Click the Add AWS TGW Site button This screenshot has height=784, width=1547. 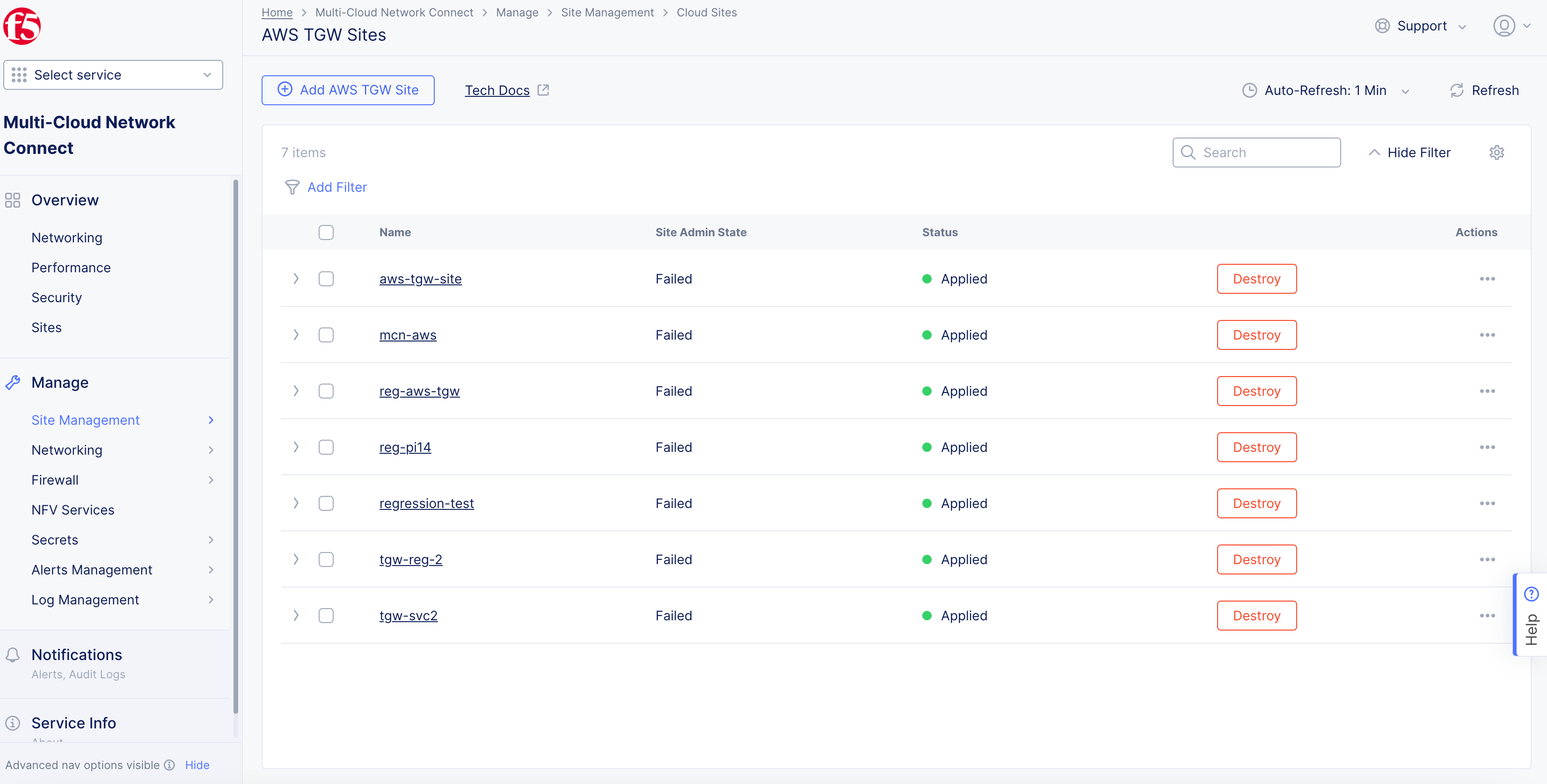pyautogui.click(x=348, y=90)
